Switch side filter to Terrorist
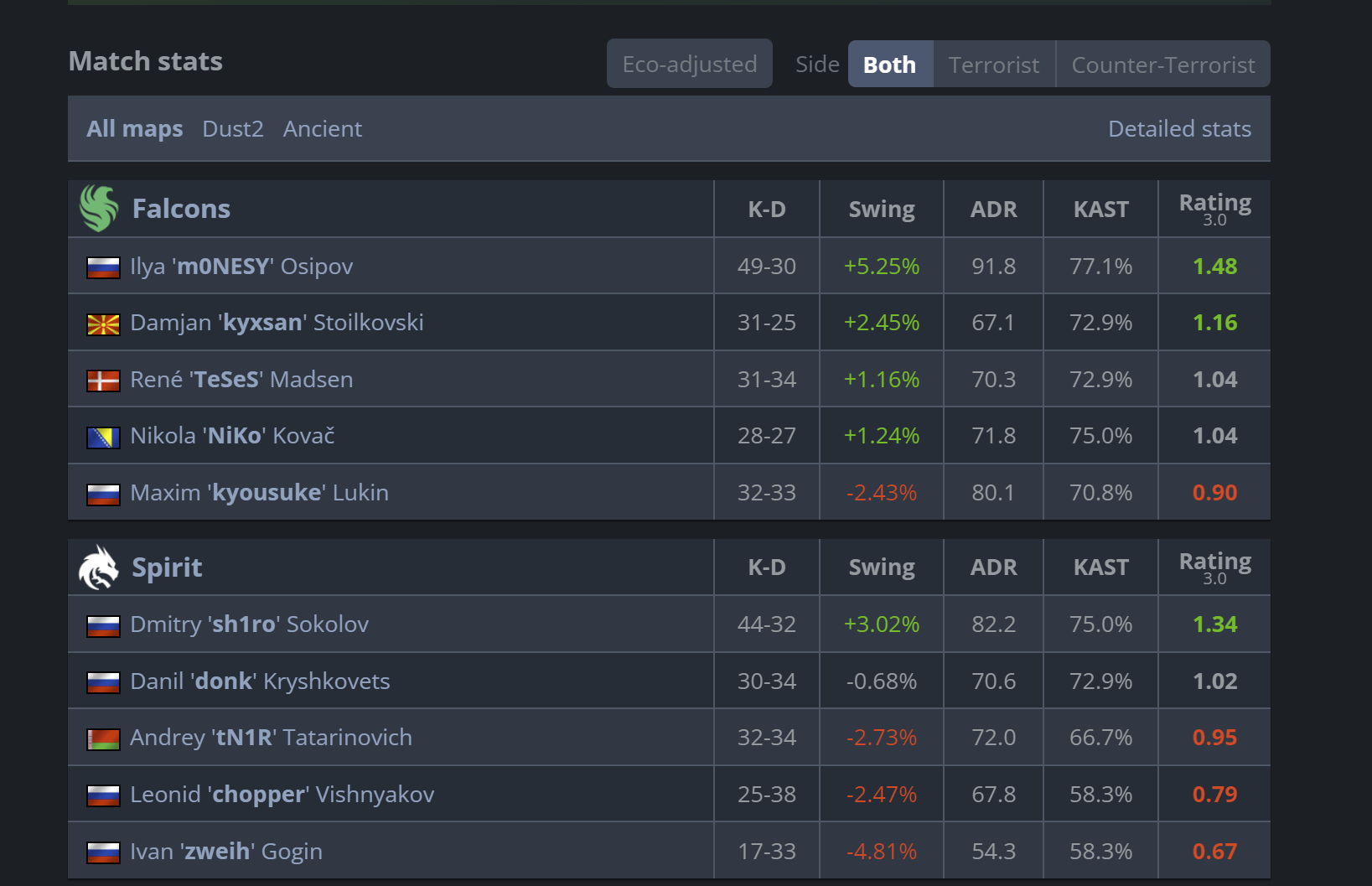This screenshot has width=1372, height=886. click(993, 65)
